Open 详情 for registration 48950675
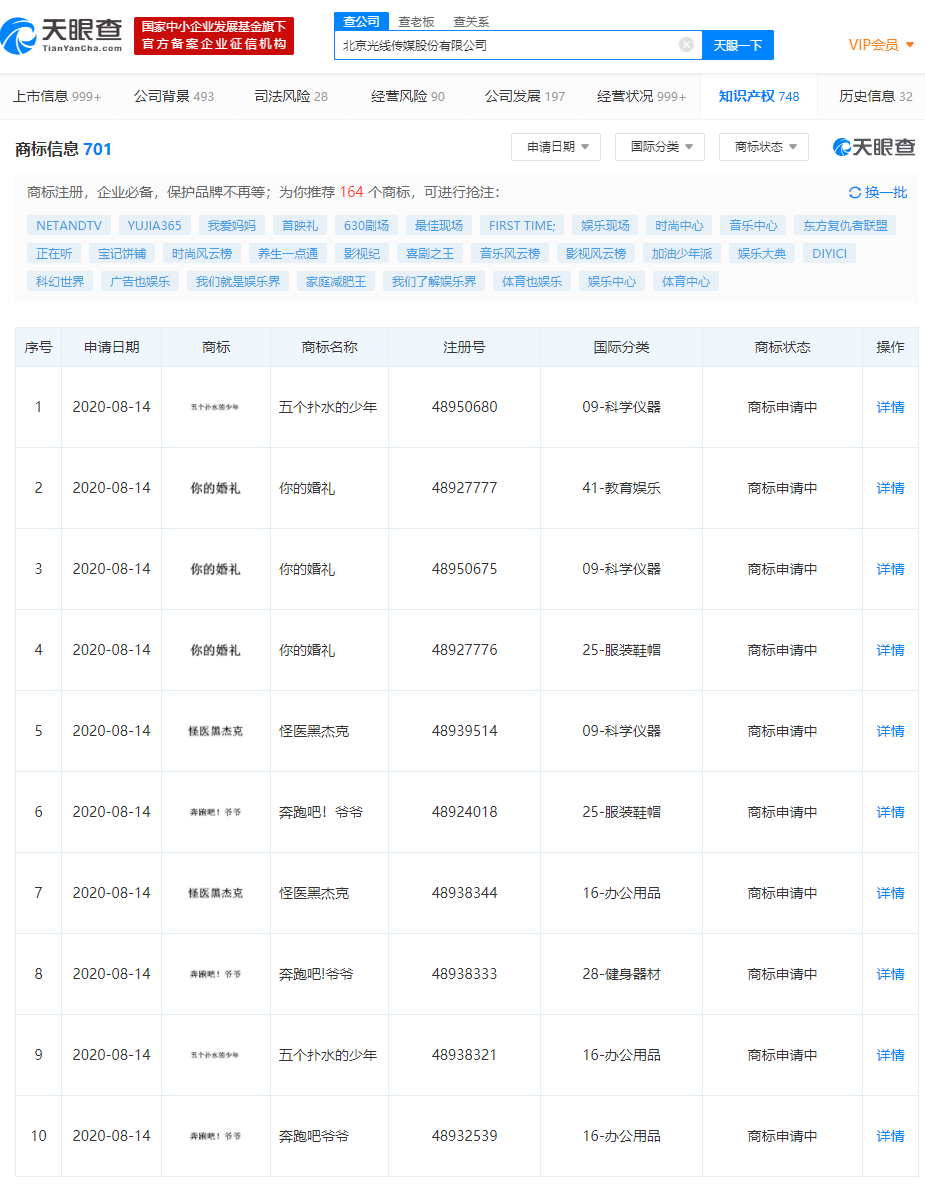 (890, 569)
